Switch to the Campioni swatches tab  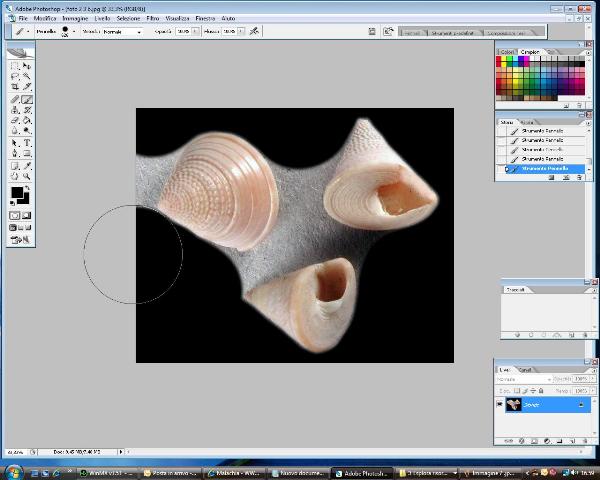pos(529,51)
